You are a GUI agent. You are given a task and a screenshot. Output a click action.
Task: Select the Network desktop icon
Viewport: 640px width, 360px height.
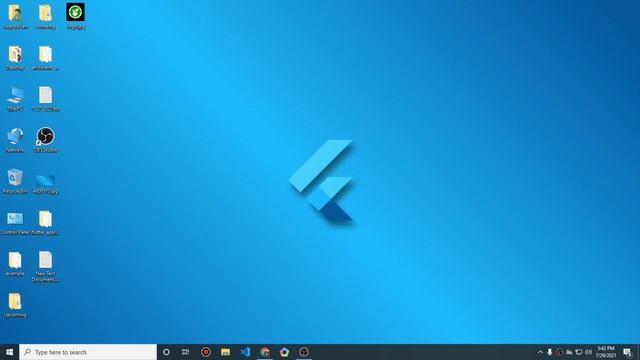[15, 140]
